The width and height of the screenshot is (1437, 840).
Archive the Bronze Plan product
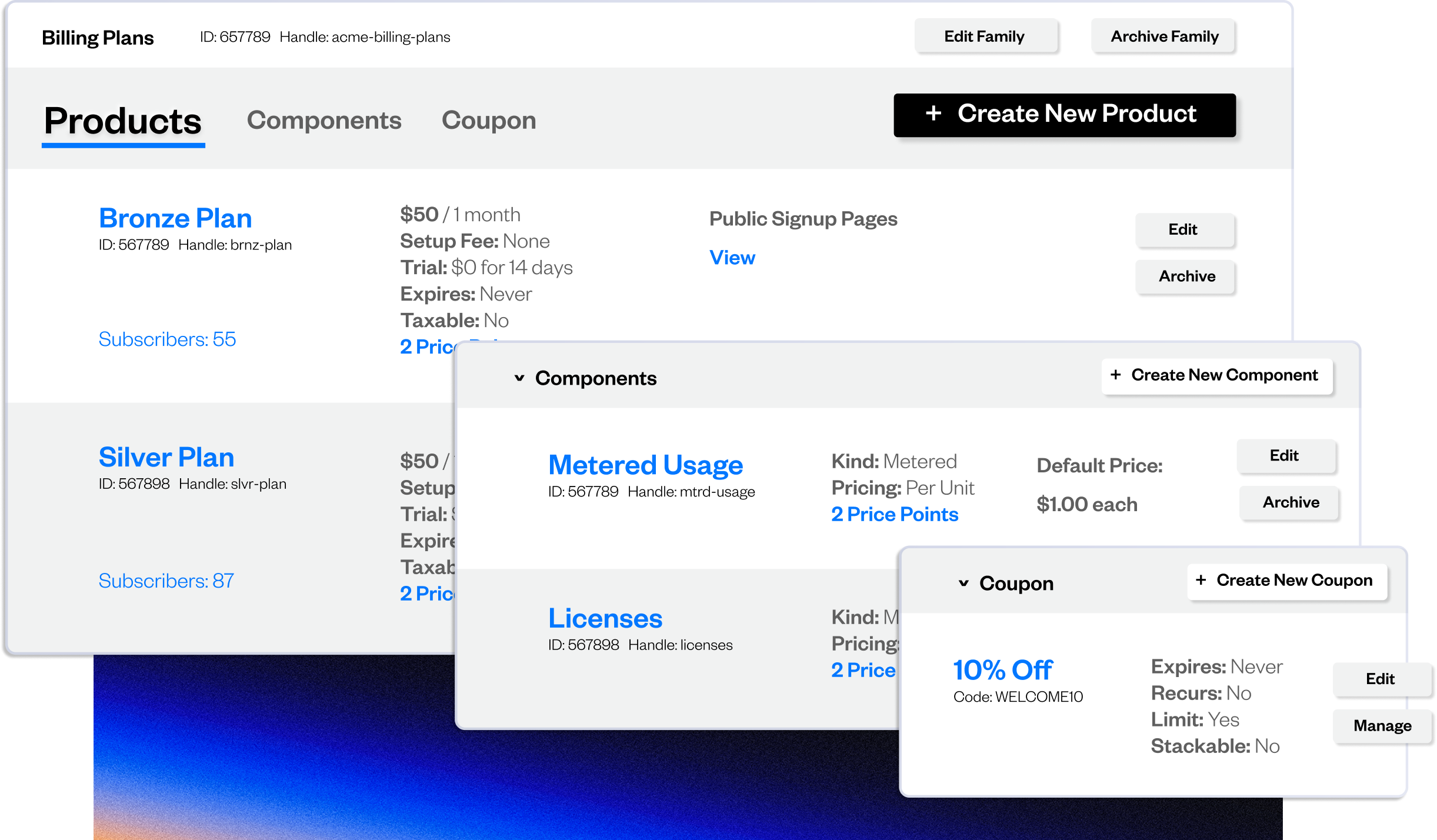pos(1186,276)
